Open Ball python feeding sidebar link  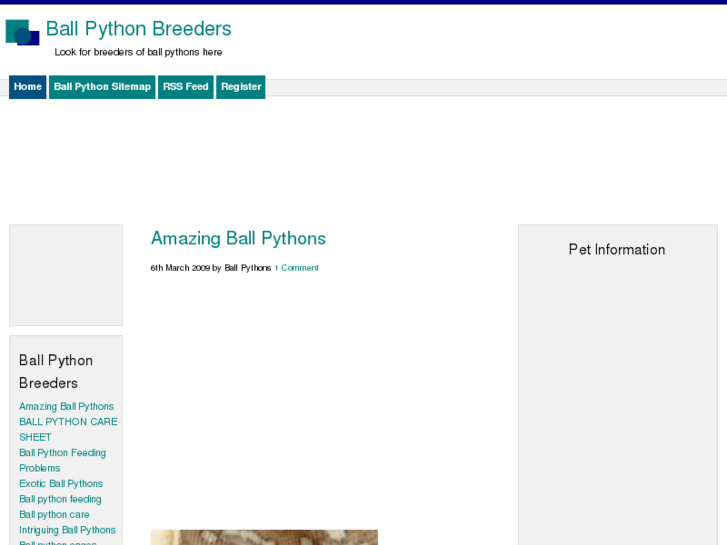(x=60, y=499)
